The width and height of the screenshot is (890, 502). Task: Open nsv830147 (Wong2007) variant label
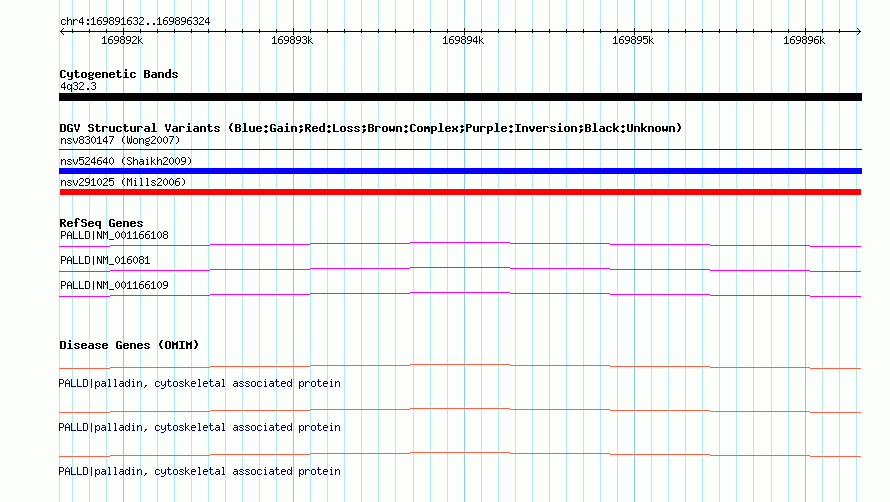click(120, 140)
